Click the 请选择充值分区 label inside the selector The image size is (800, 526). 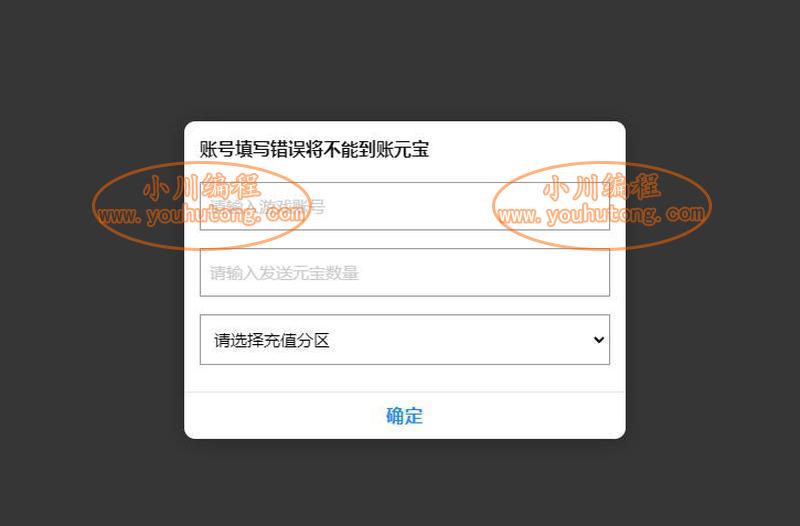[272, 340]
